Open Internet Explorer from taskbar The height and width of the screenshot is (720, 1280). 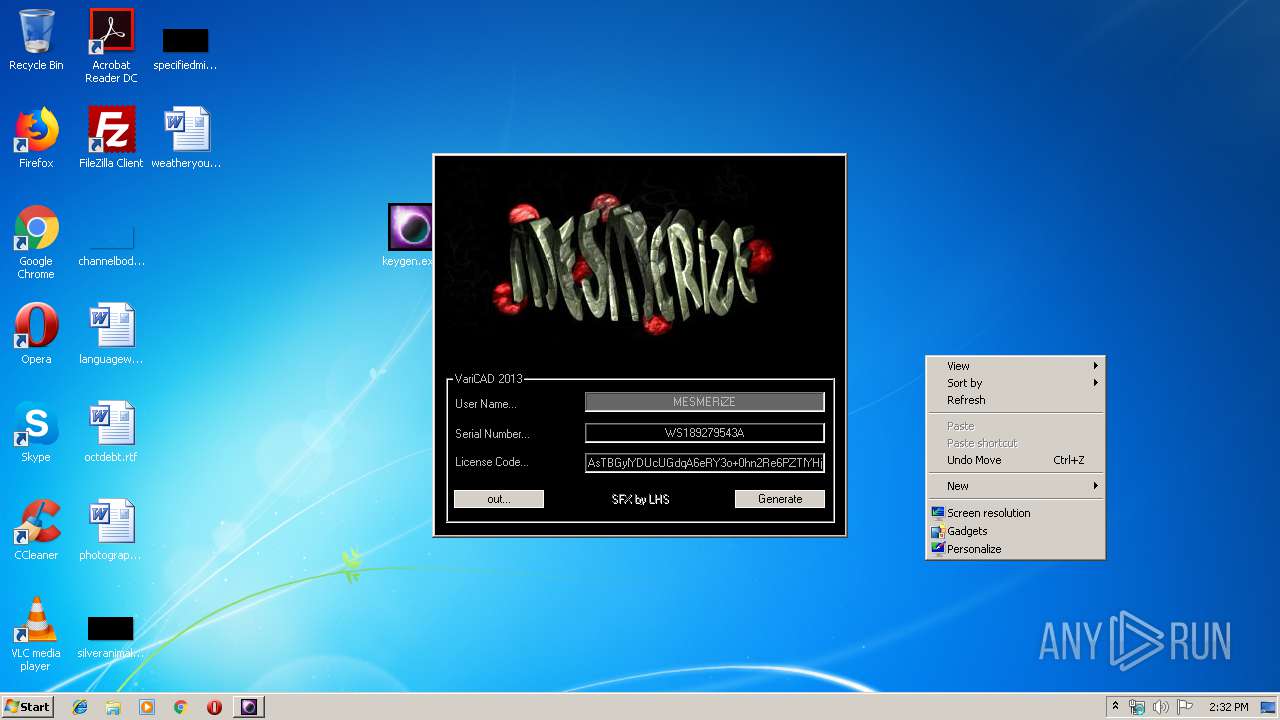click(x=80, y=707)
